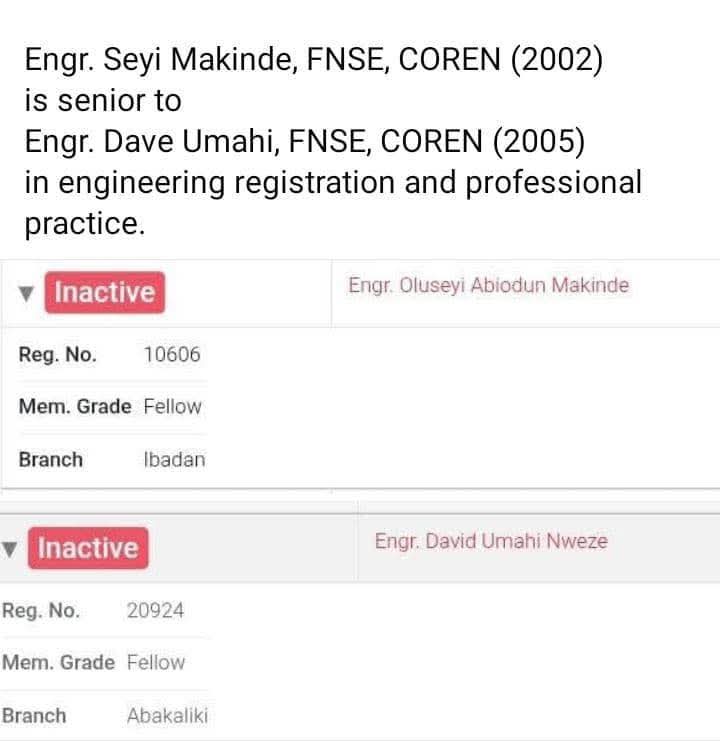The width and height of the screenshot is (720, 741).
Task: Click the 'Engr. Dave Umahi, FNSE, COREN (2005)' text
Action: [x=304, y=141]
